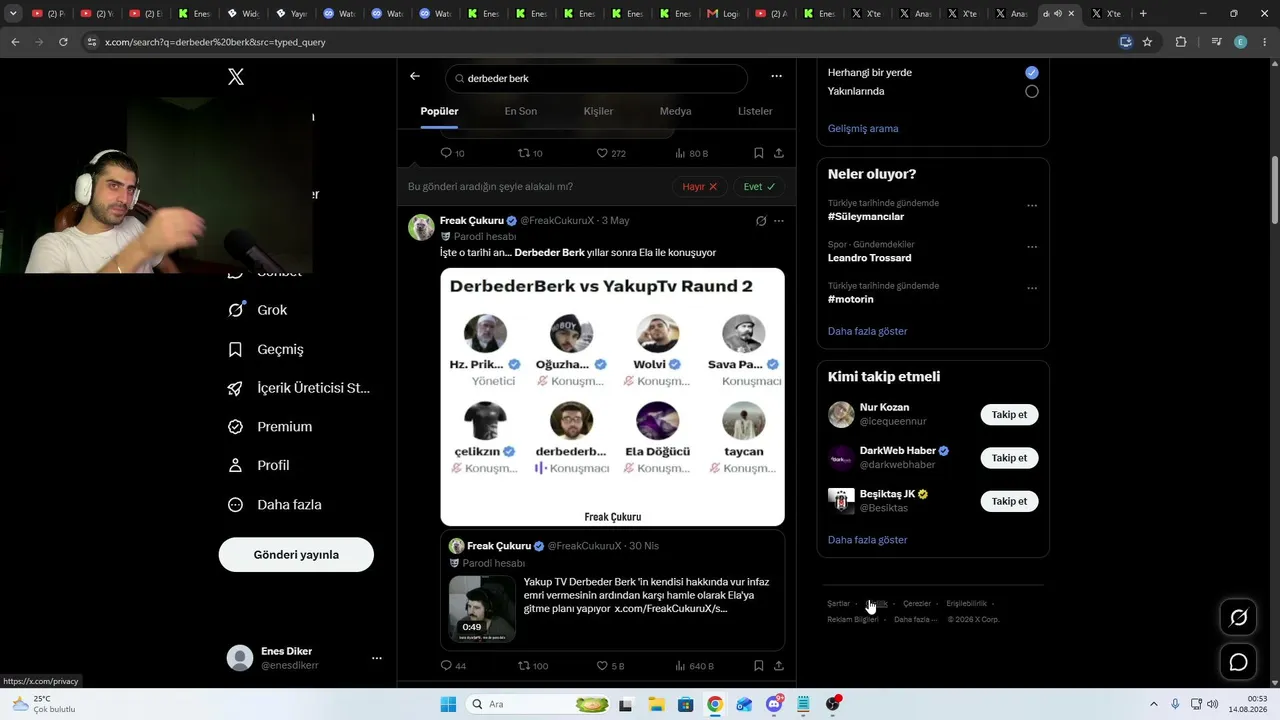This screenshot has height=720, width=1280.
Task: Open the Windows Start menu
Action: 448,704
